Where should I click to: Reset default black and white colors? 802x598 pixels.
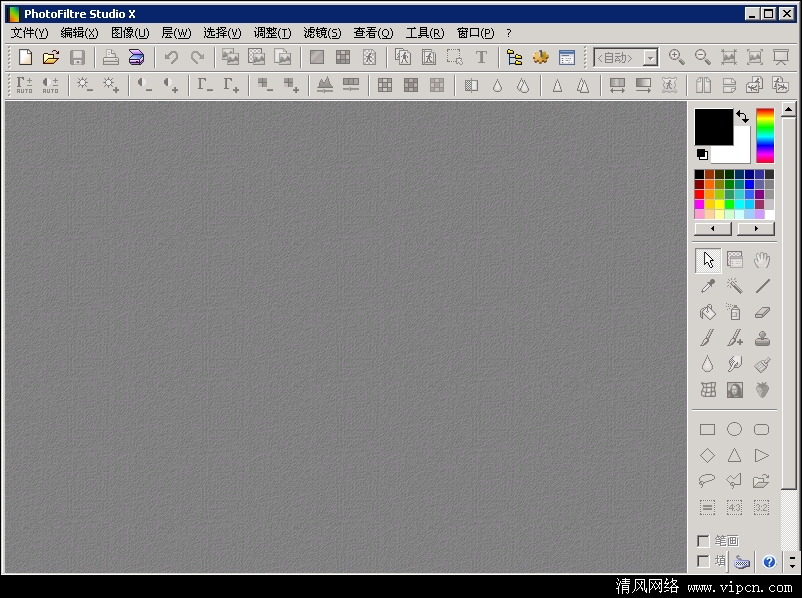pyautogui.click(x=702, y=154)
